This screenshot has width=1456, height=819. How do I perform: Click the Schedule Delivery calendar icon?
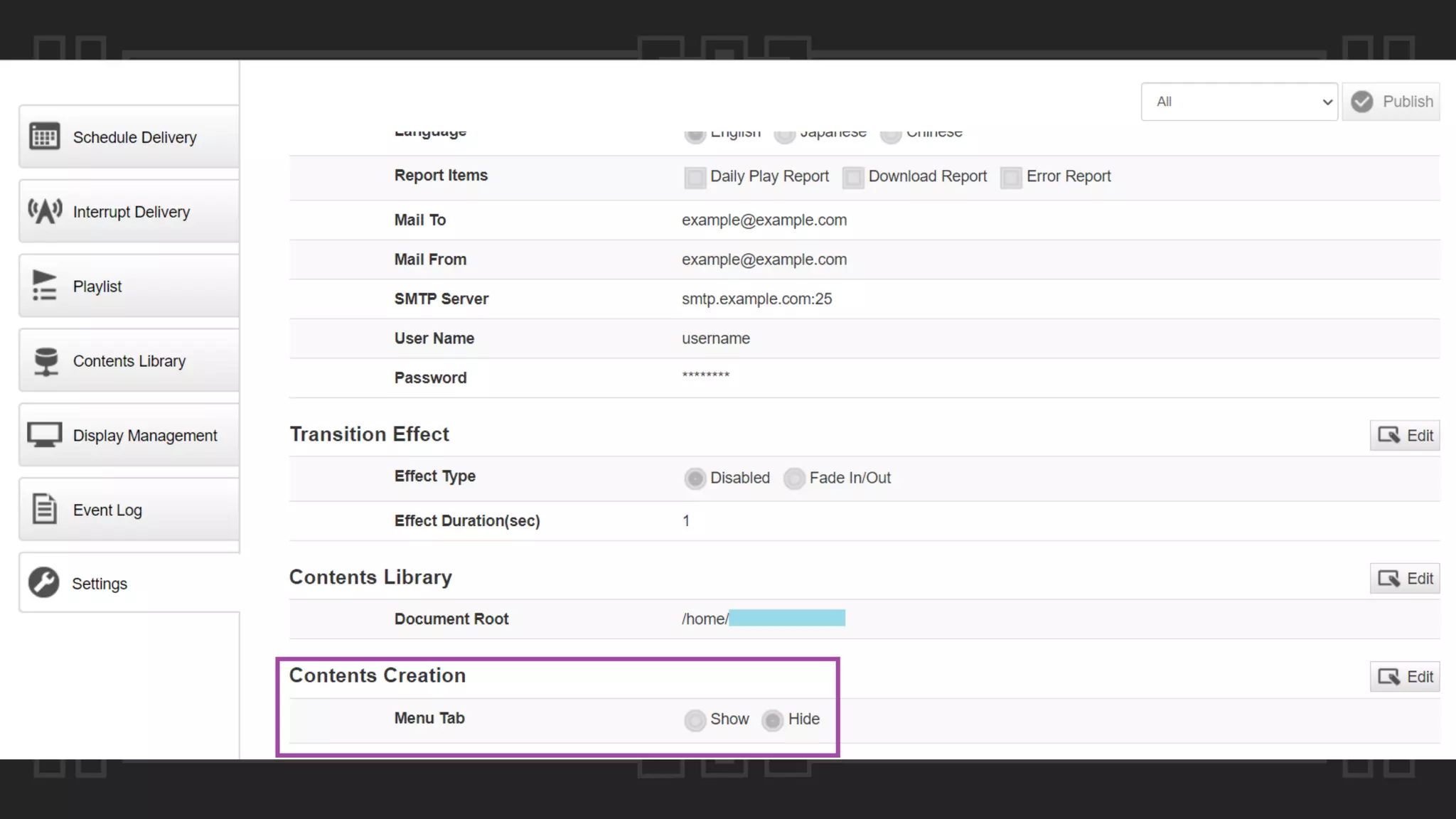tap(44, 136)
